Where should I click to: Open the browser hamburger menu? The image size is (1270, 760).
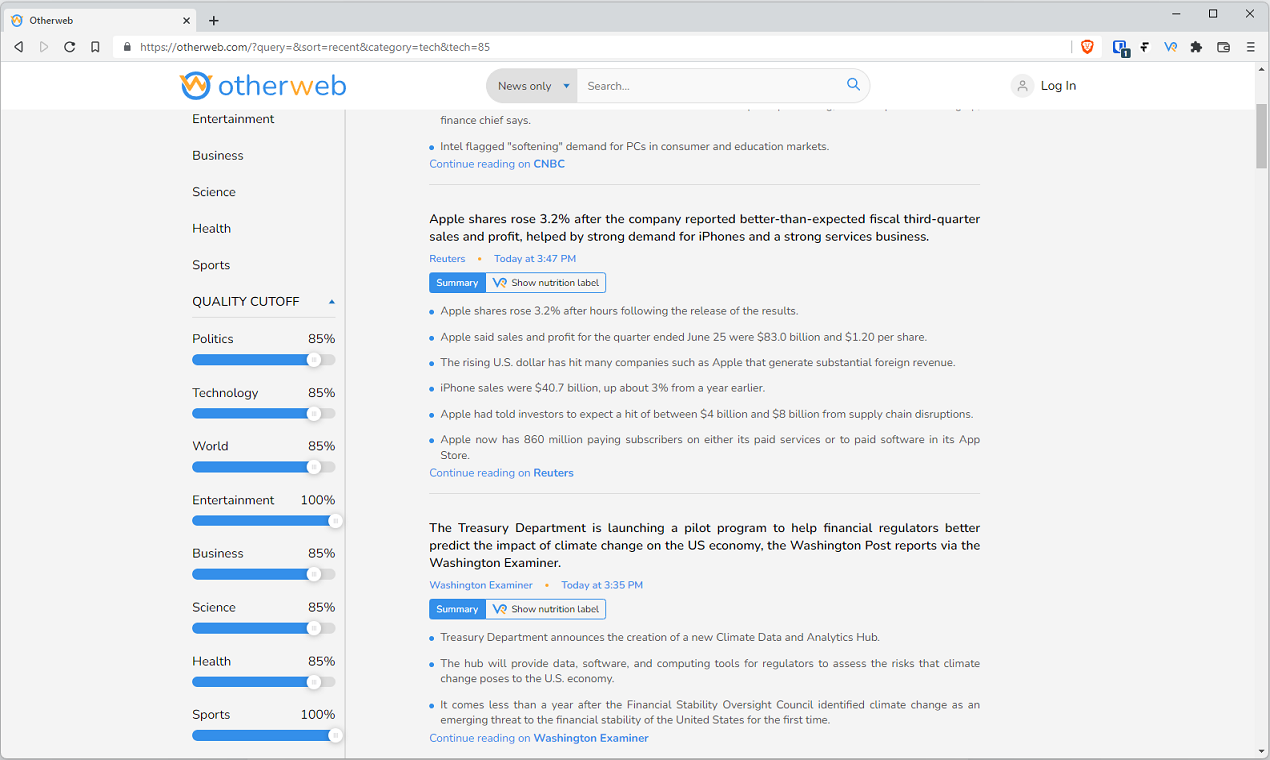pos(1250,47)
